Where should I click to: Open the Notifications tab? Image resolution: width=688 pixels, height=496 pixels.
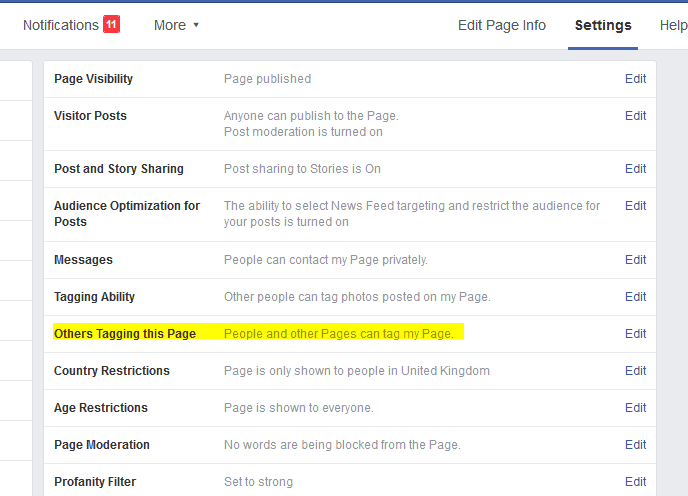61,25
